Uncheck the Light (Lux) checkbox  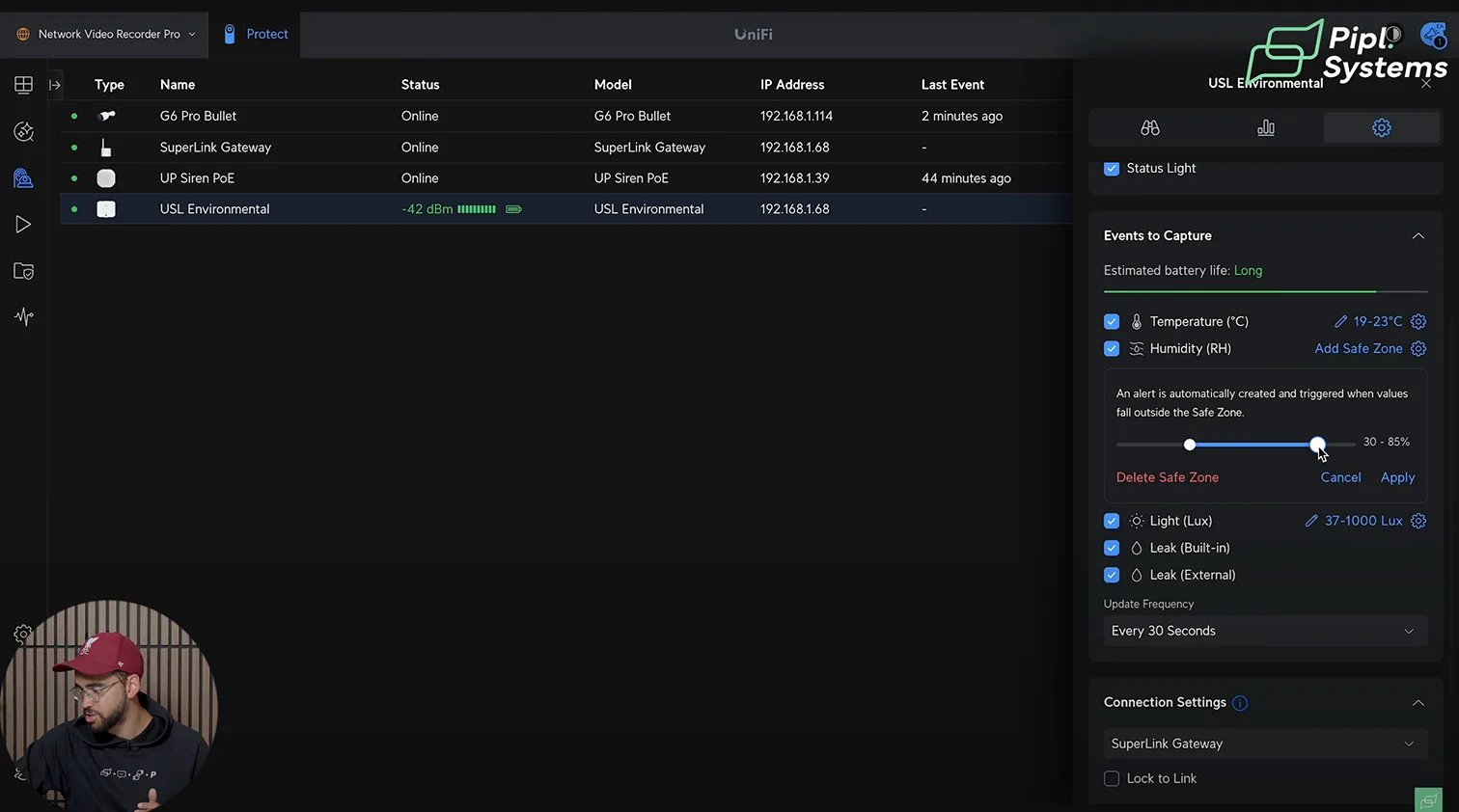(x=1112, y=521)
